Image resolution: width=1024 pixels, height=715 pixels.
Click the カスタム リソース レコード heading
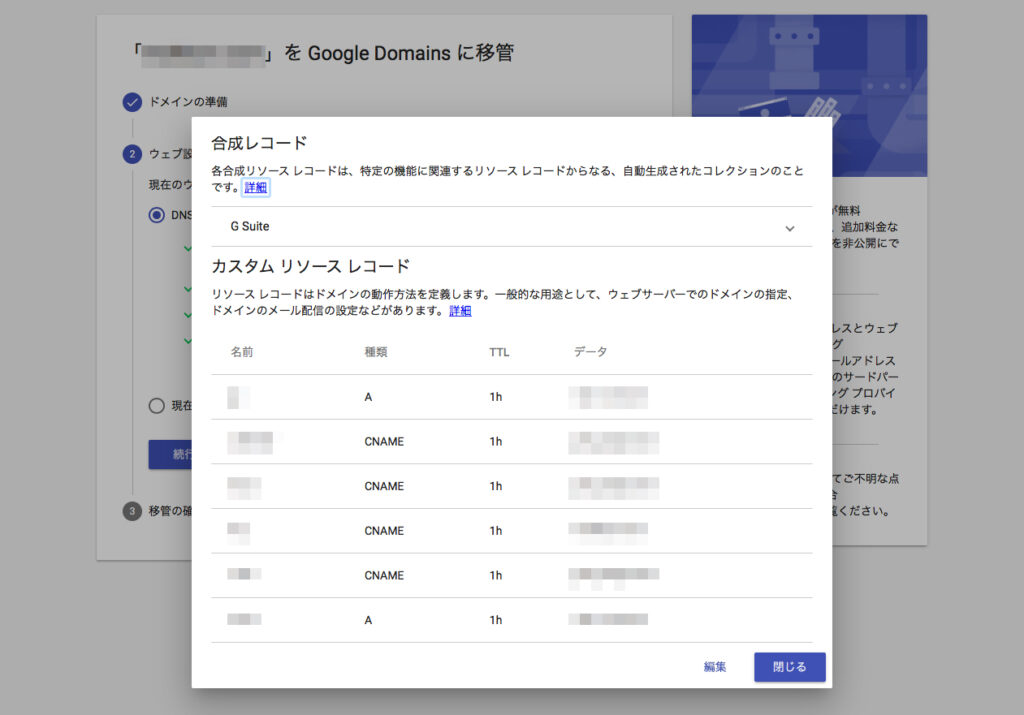pos(311,266)
